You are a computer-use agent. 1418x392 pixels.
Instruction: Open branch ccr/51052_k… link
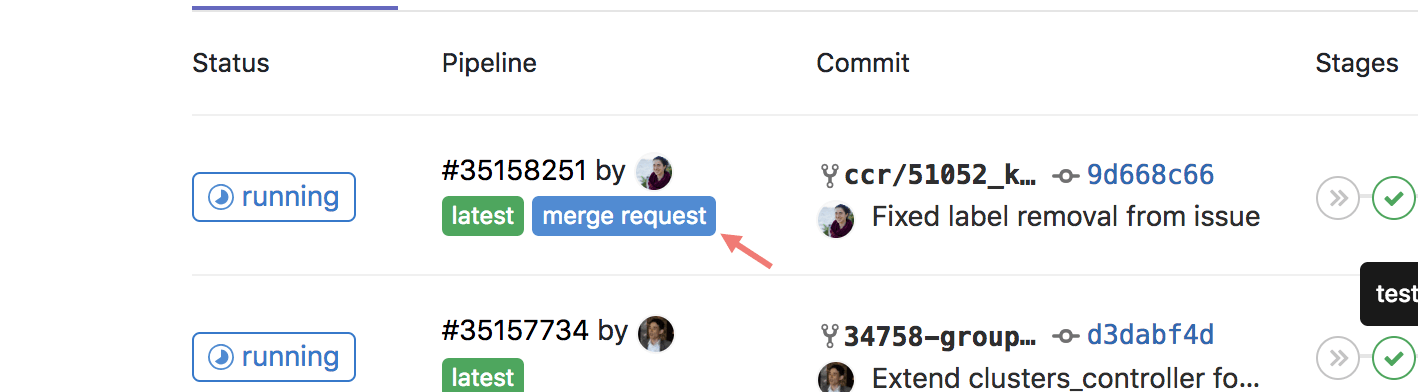[940, 176]
